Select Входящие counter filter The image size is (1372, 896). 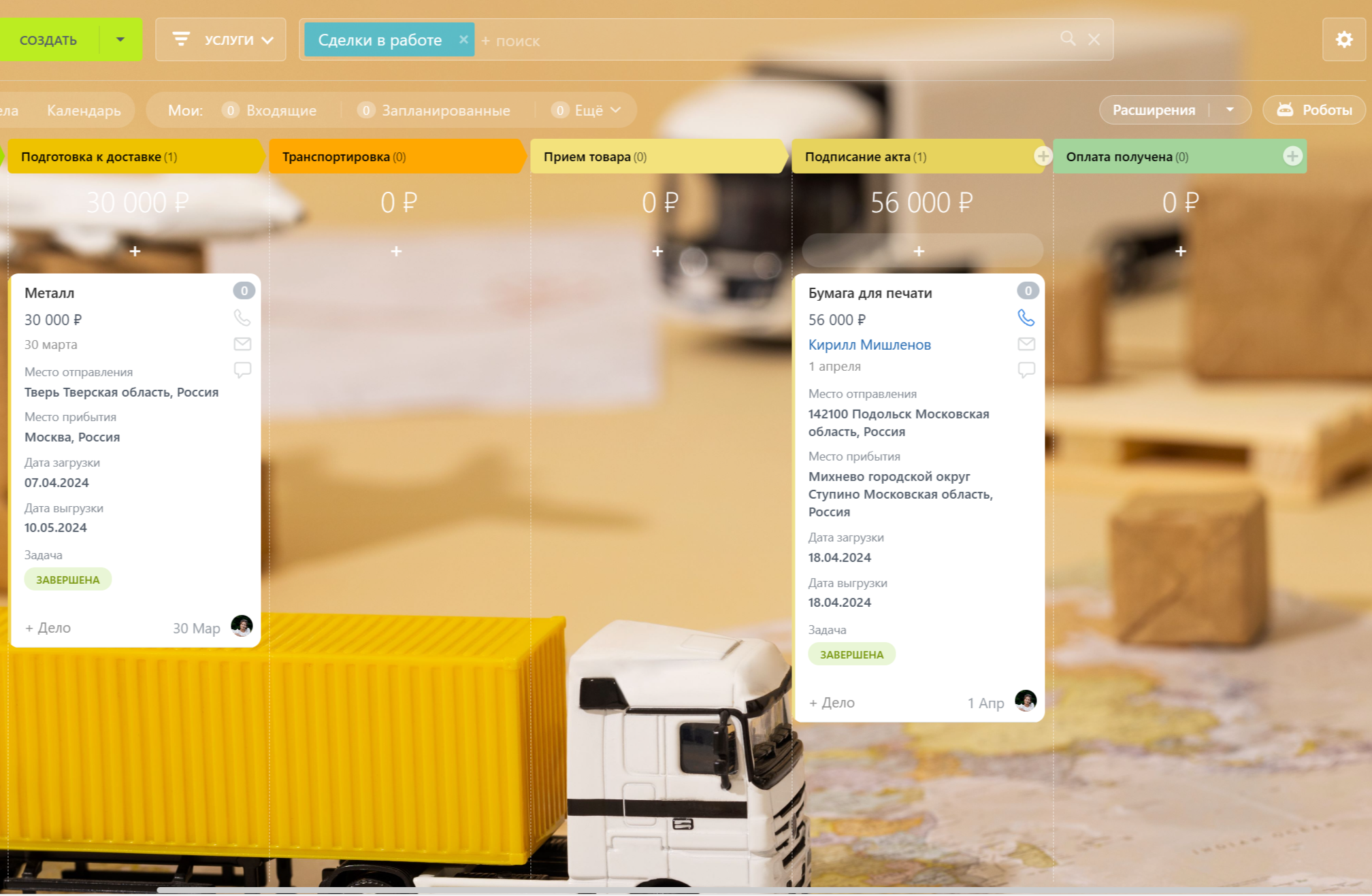[x=280, y=110]
